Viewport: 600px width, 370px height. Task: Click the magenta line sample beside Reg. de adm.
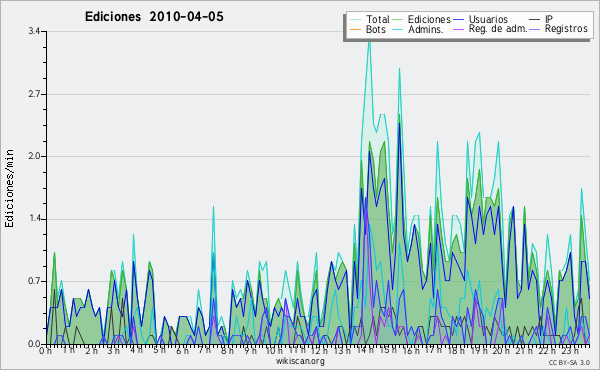point(458,29)
